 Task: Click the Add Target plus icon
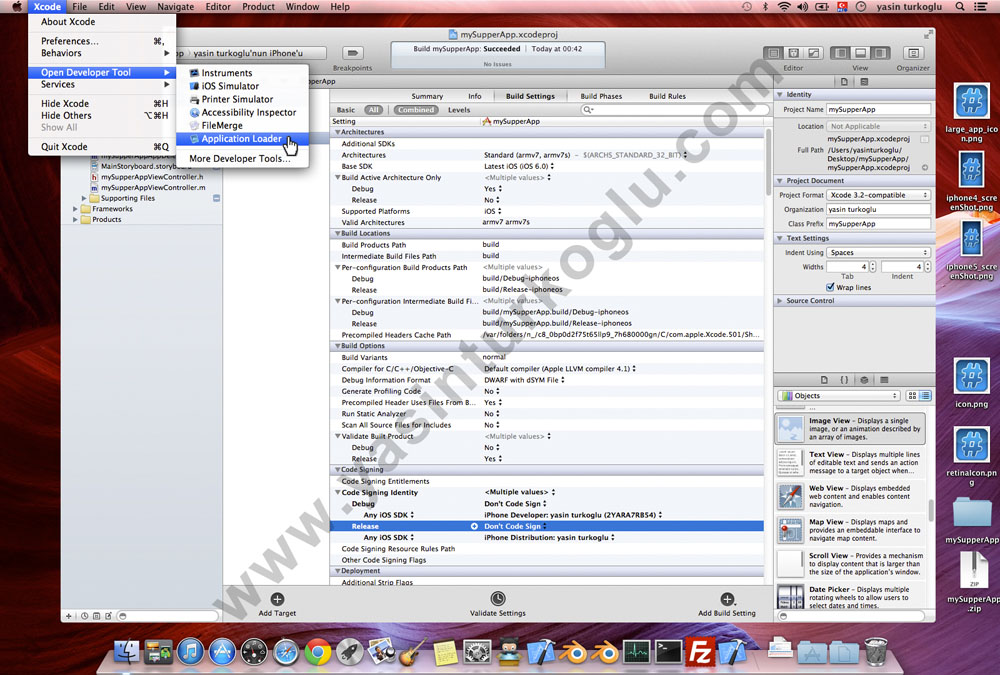tap(277, 599)
